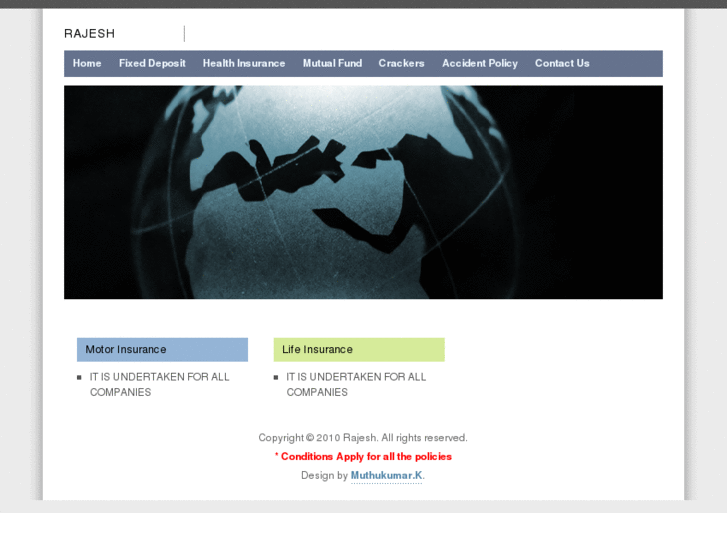Click the red Conditions Apply notice
Image resolution: width=727 pixels, height=545 pixels.
[x=363, y=457]
